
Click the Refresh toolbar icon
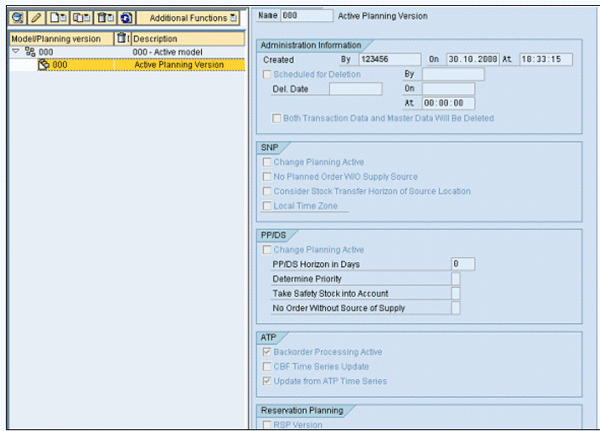tap(125, 18)
